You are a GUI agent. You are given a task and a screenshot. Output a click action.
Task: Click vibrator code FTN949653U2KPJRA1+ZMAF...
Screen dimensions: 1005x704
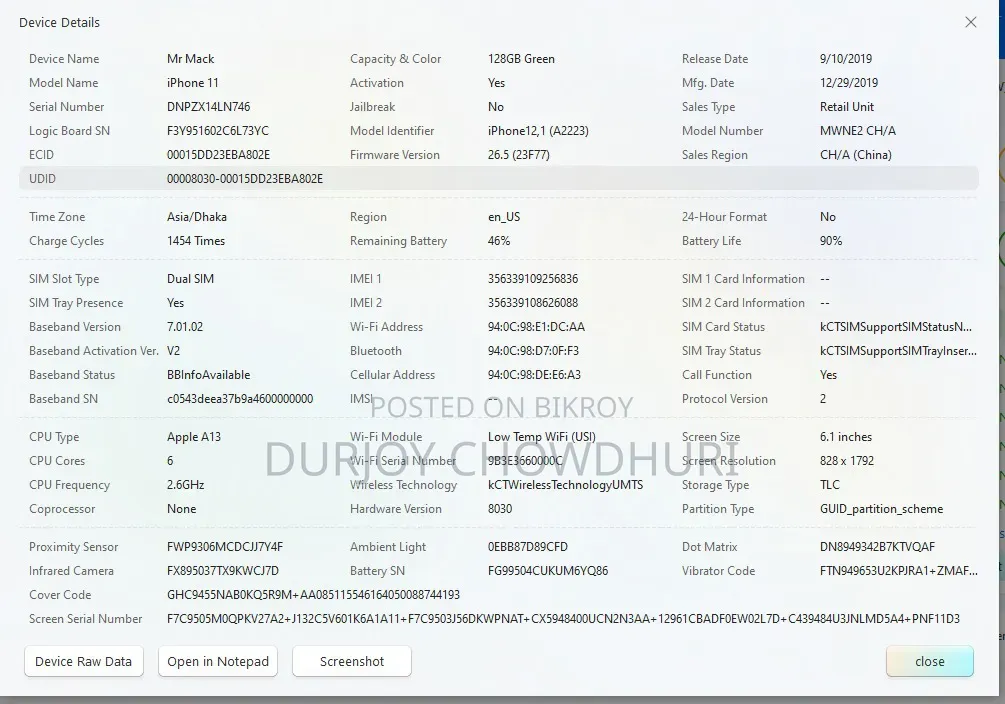click(x=899, y=571)
